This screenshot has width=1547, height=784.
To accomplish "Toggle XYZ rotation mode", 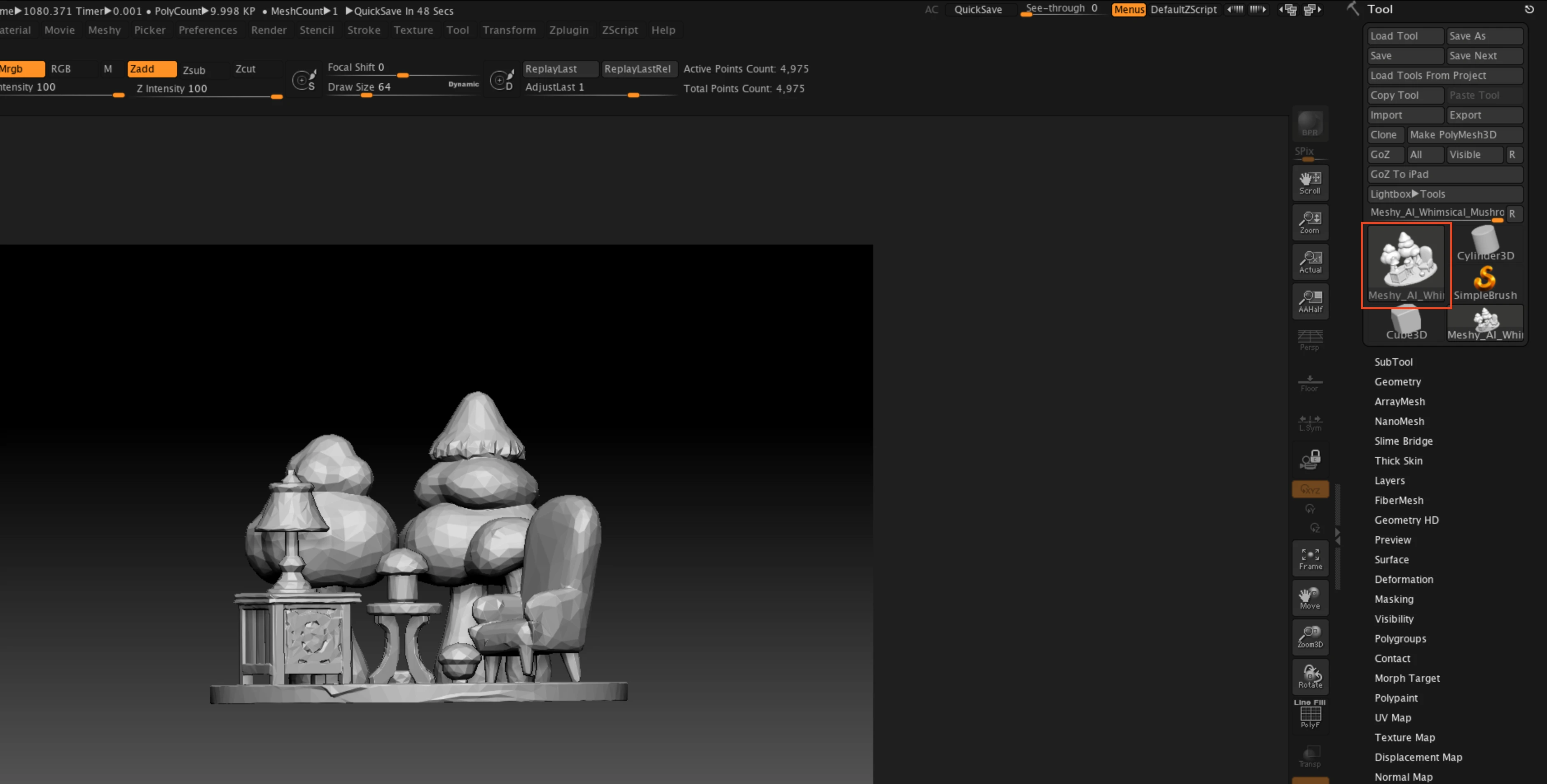I will coord(1310,489).
